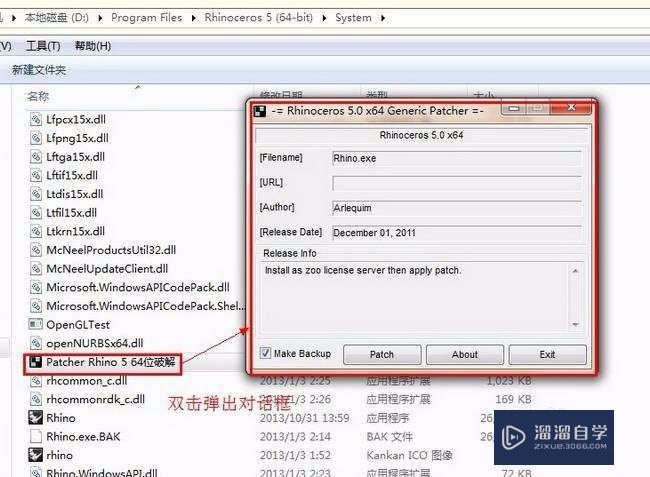
Task: Click the 新建文件夹 toolbar button
Action: tap(39, 70)
